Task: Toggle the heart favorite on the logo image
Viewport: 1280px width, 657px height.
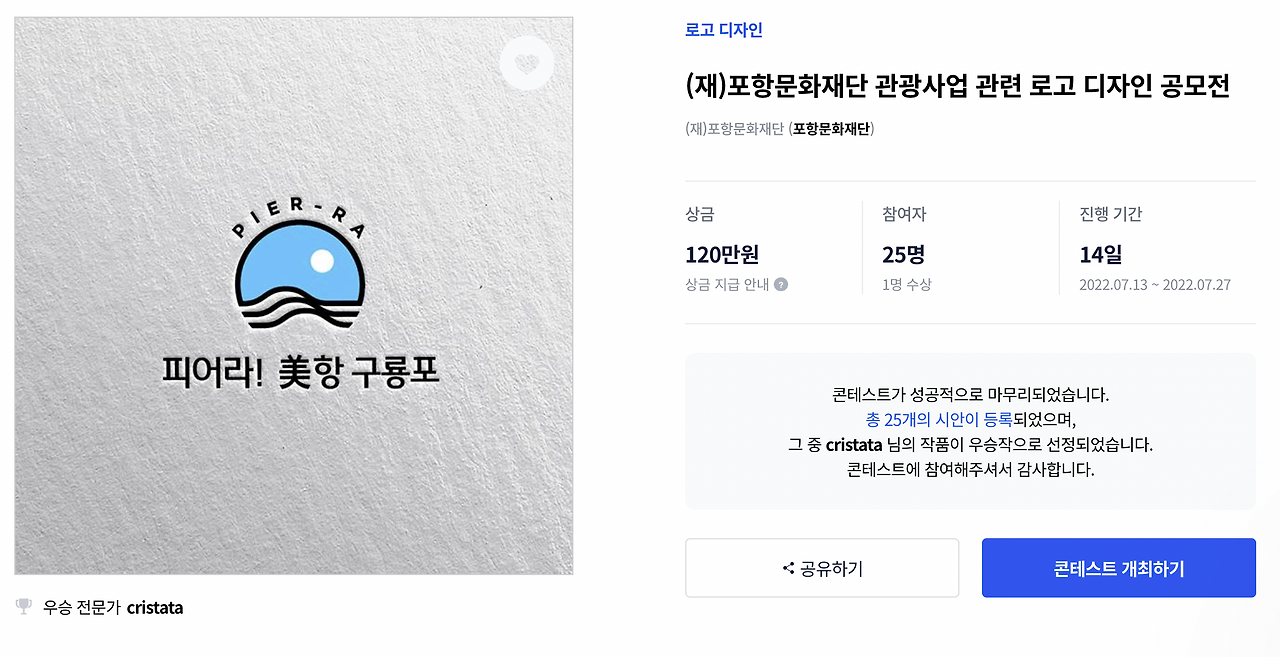Action: [527, 62]
